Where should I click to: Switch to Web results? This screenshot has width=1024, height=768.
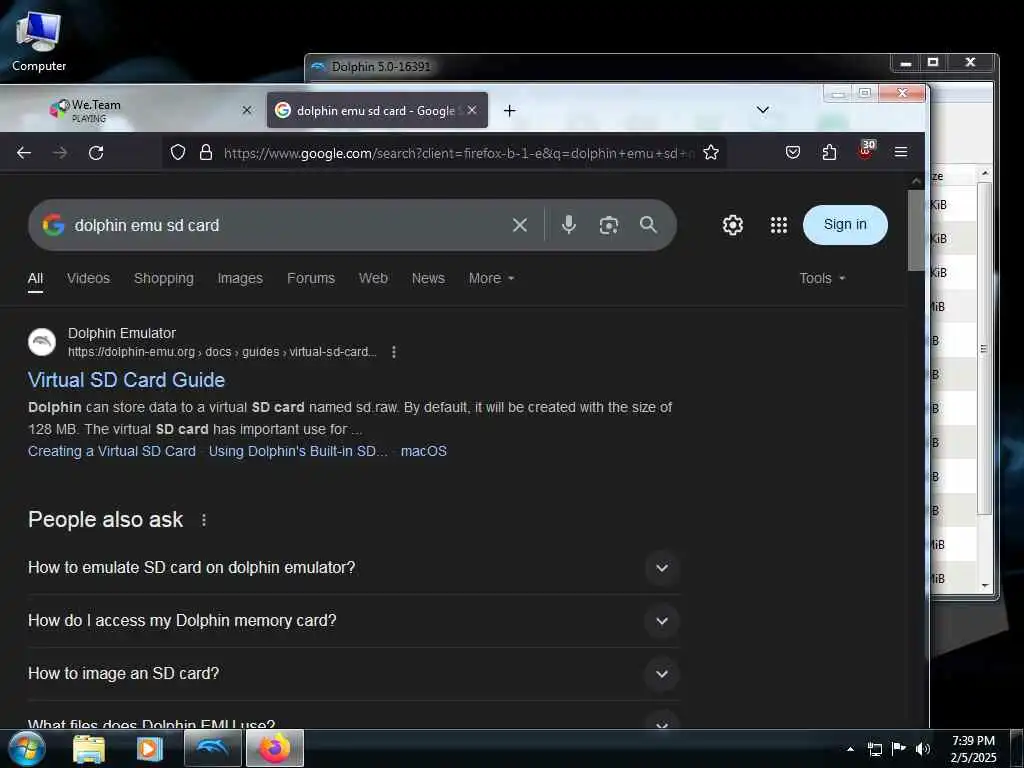pos(373,278)
